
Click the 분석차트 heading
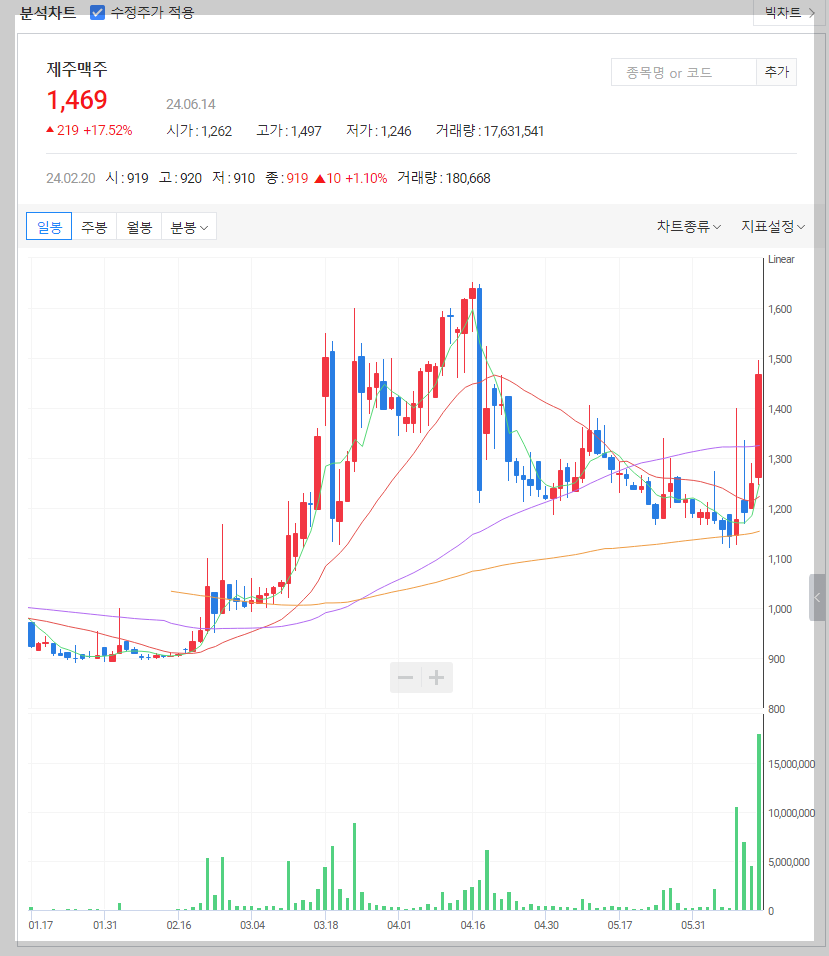(48, 12)
